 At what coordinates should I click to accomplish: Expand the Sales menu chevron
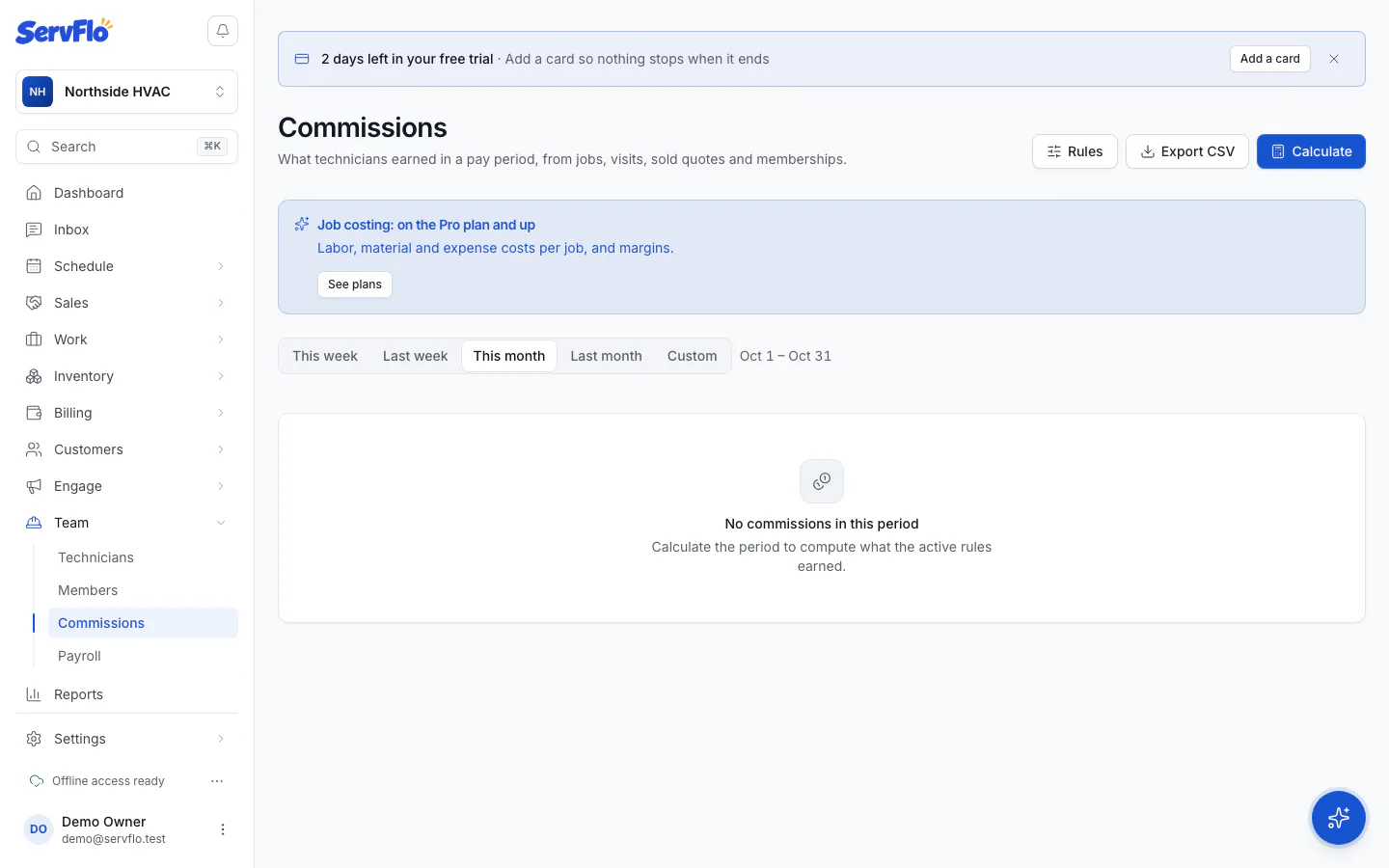click(x=221, y=303)
